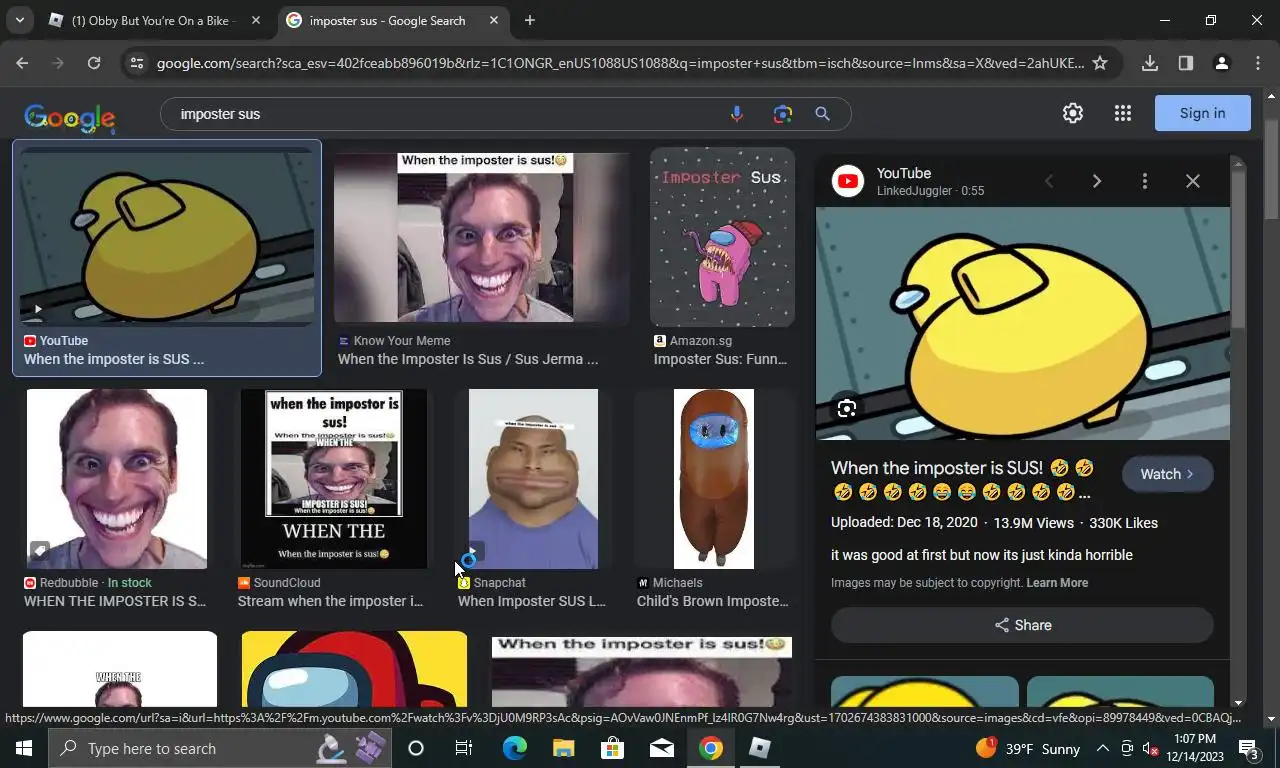
Task: Launch Microsoft Edge from taskbar
Action: (x=515, y=748)
